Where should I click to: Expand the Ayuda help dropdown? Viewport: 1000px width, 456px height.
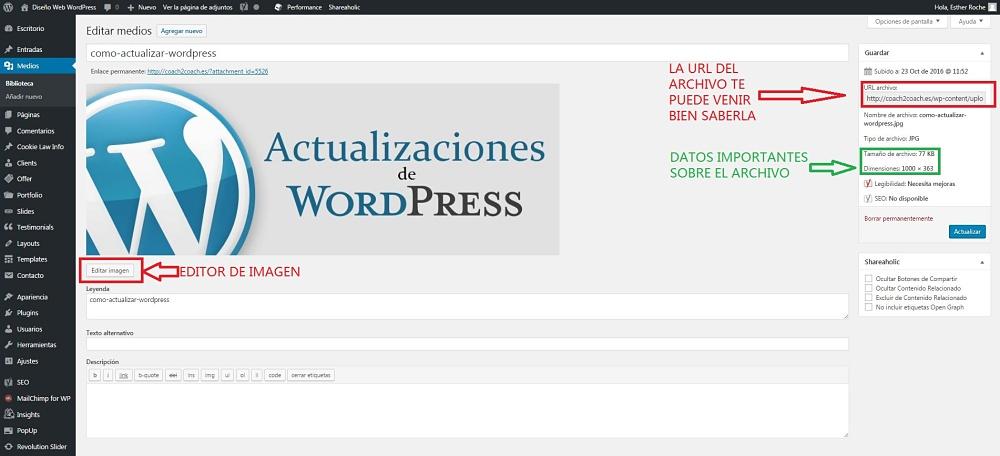(x=971, y=21)
